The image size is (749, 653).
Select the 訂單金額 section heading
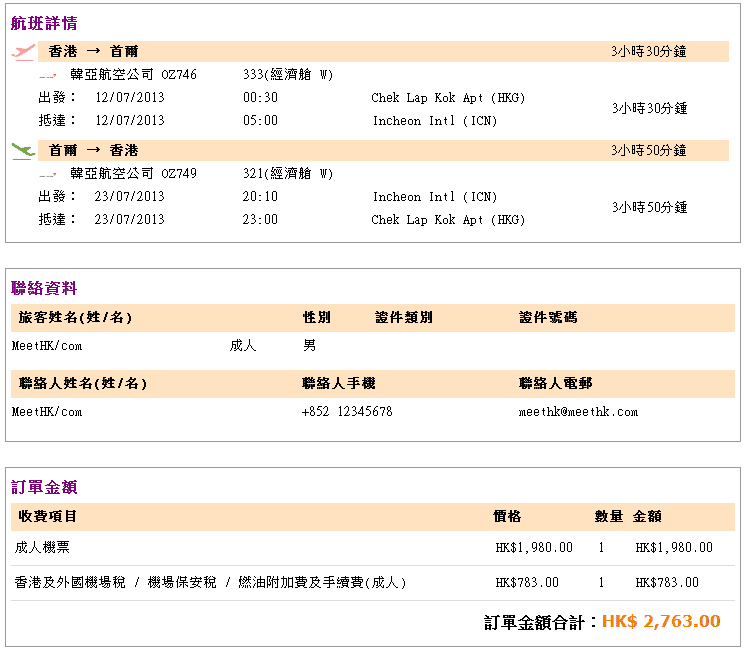(44, 488)
